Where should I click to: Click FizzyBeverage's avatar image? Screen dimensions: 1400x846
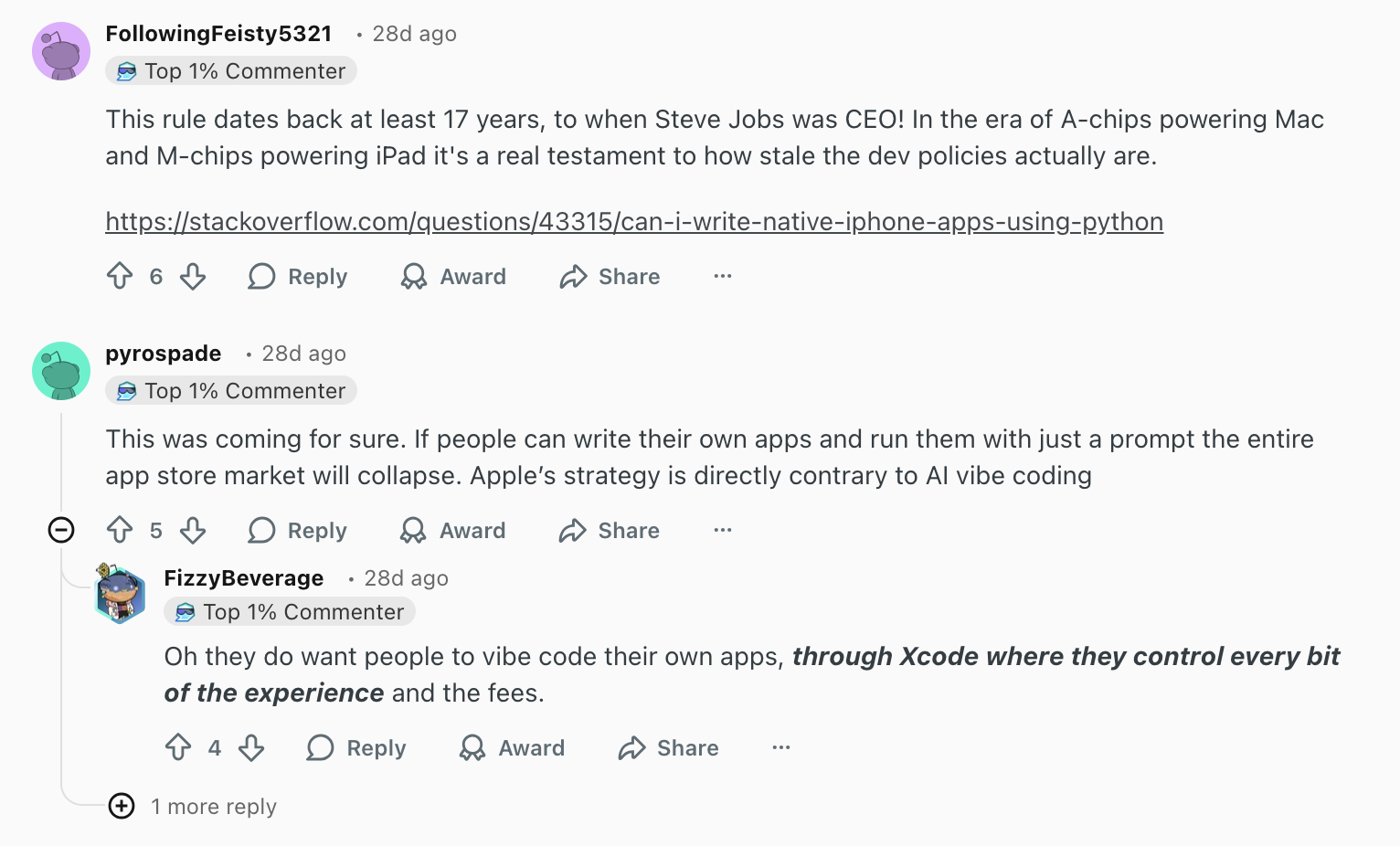[121, 594]
